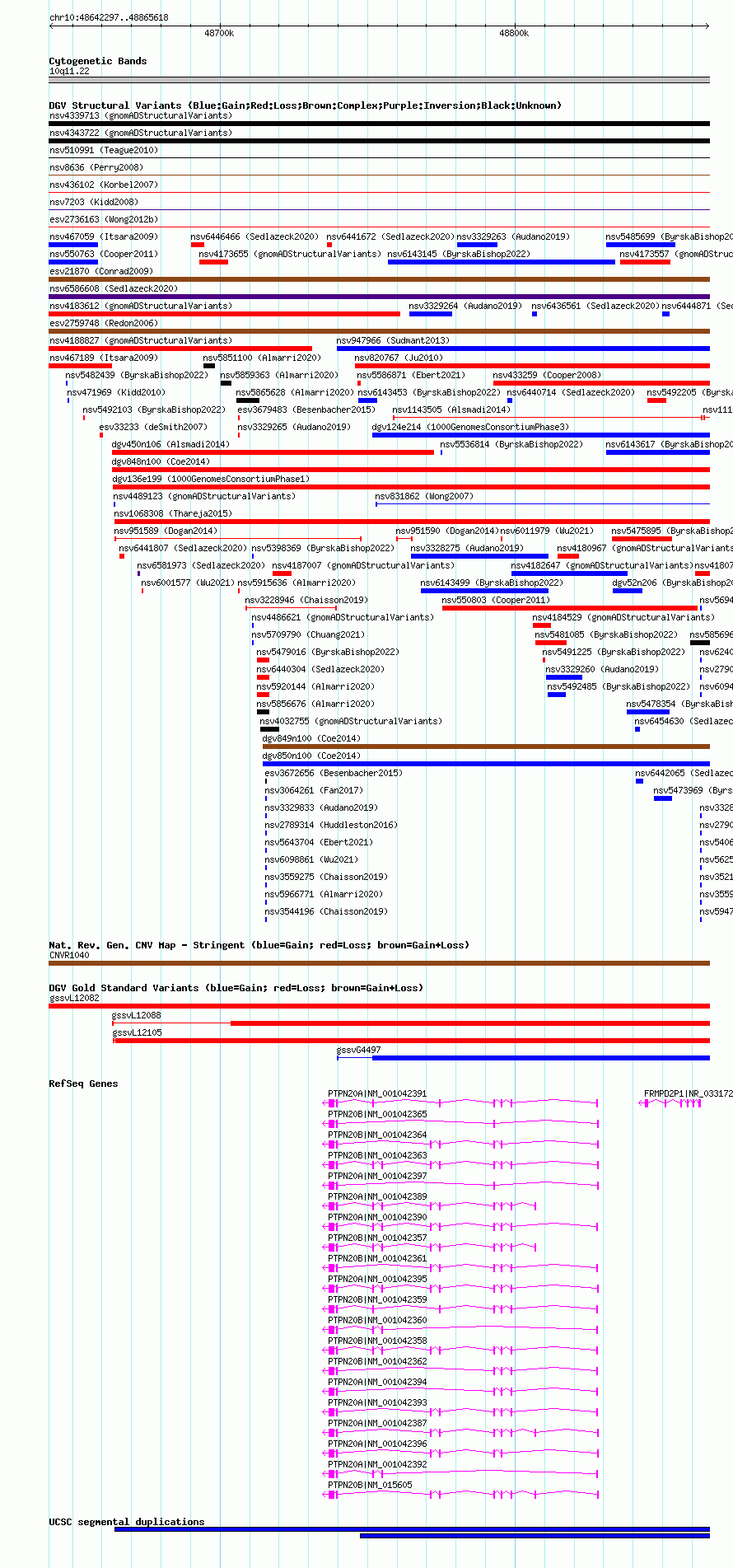The width and height of the screenshot is (733, 1568).
Task: Open the CNVR1040 CNV map bar
Action: (x=379, y=963)
